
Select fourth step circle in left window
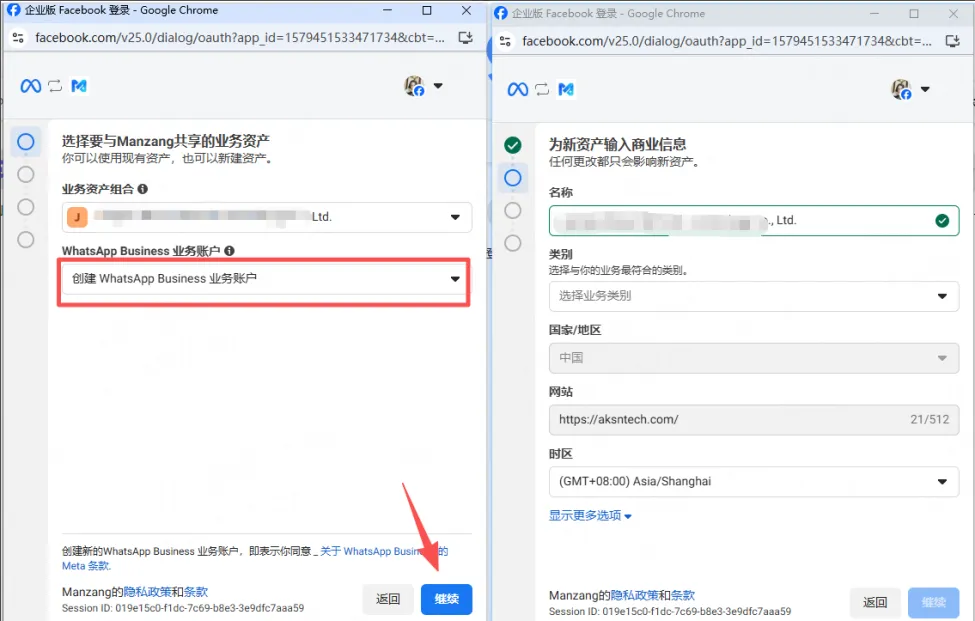(25, 239)
